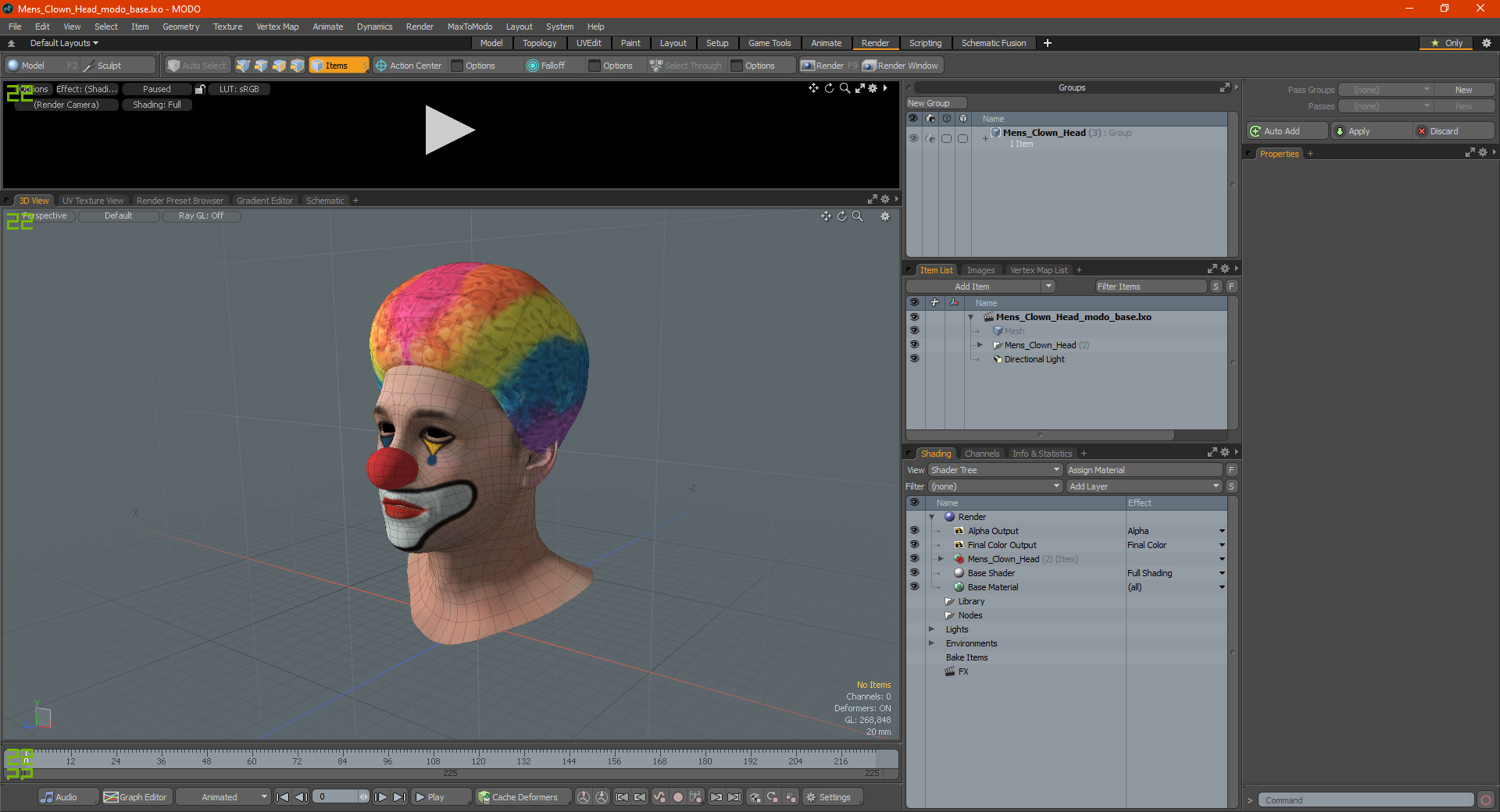This screenshot has width=1500, height=812.
Task: Click 3D viewport pan icon
Action: click(x=826, y=216)
